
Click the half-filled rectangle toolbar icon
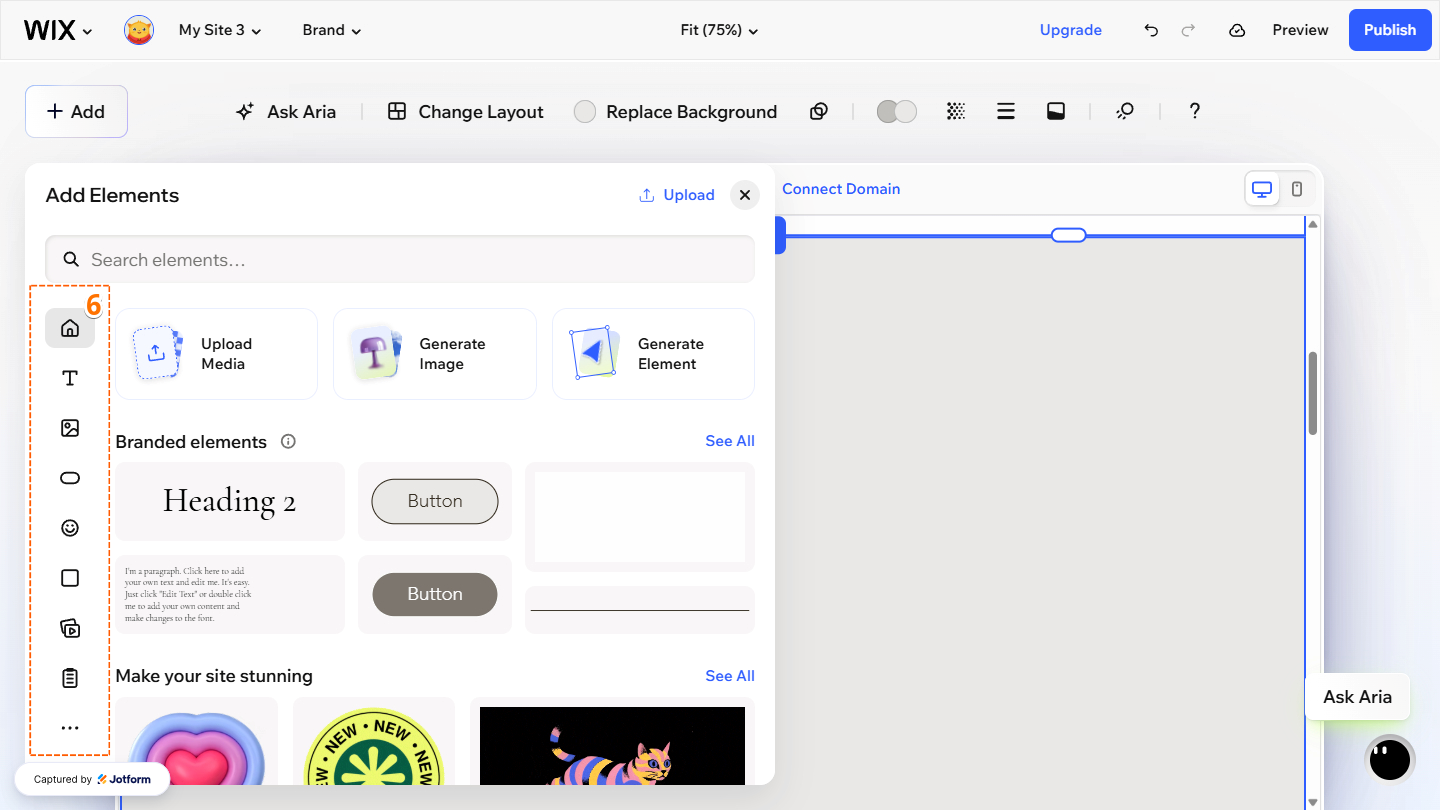(x=1056, y=111)
